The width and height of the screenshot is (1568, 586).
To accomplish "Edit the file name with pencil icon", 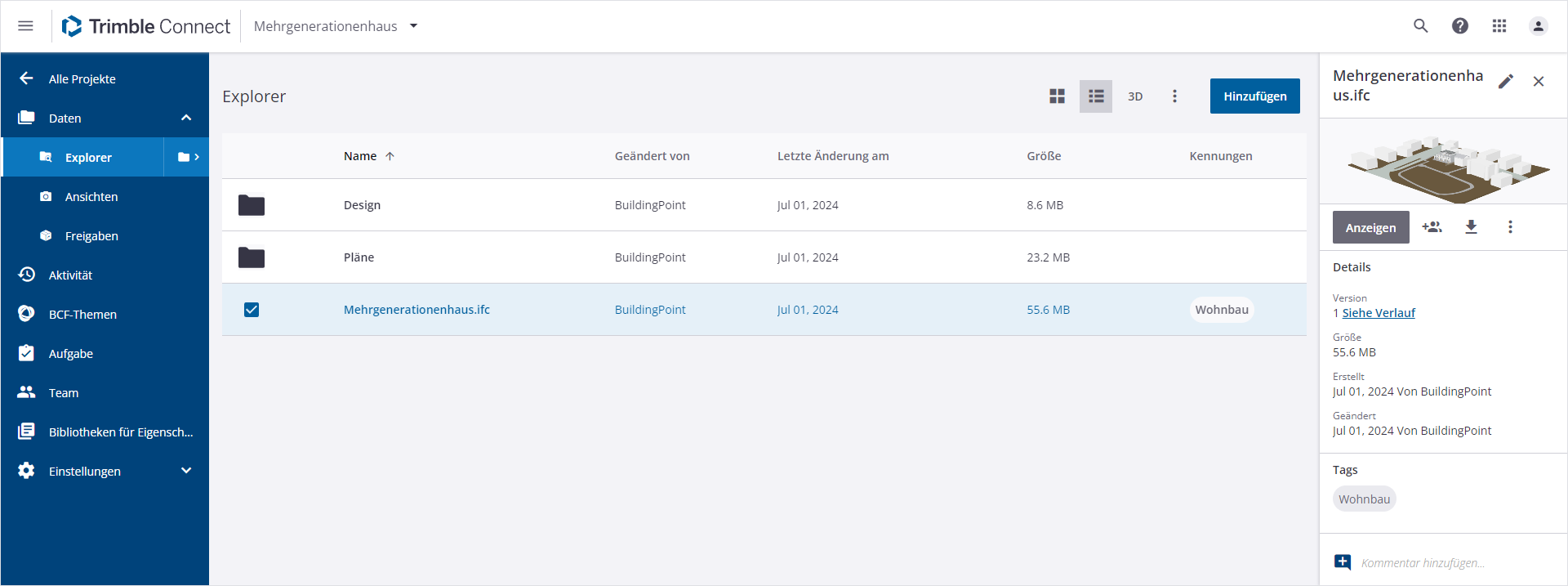I will [x=1506, y=81].
